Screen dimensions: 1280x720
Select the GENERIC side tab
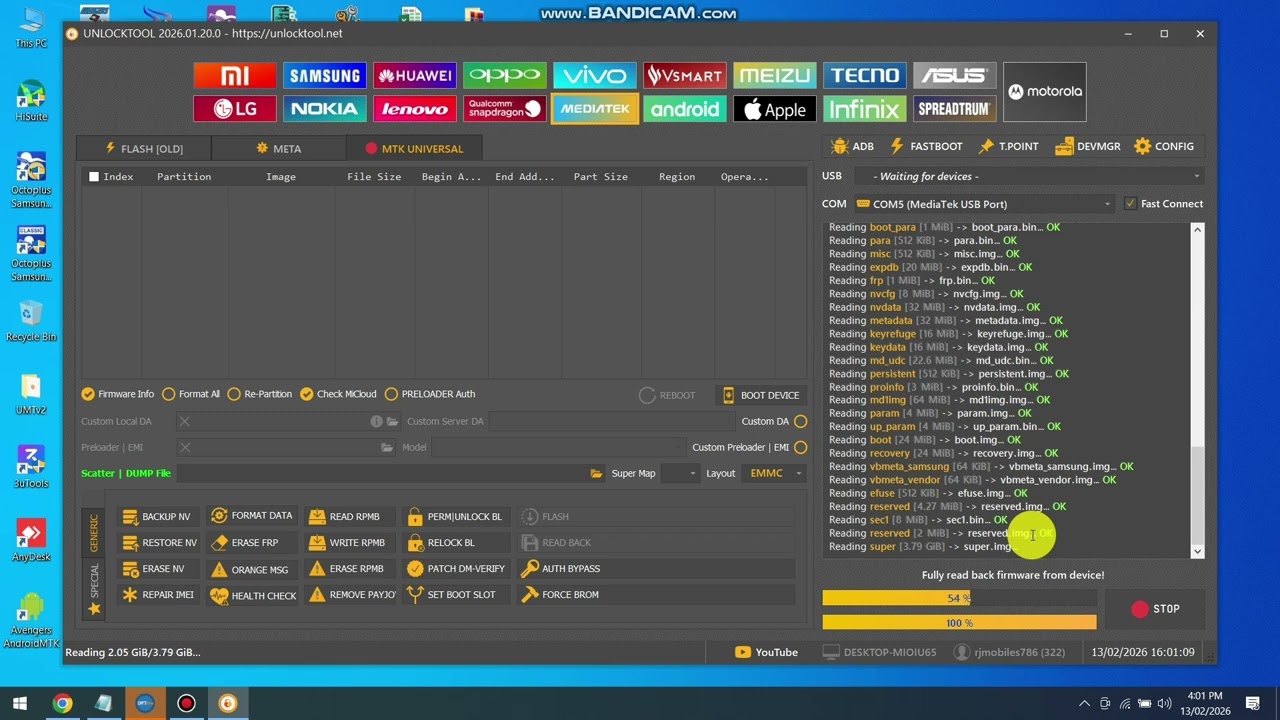[x=94, y=533]
